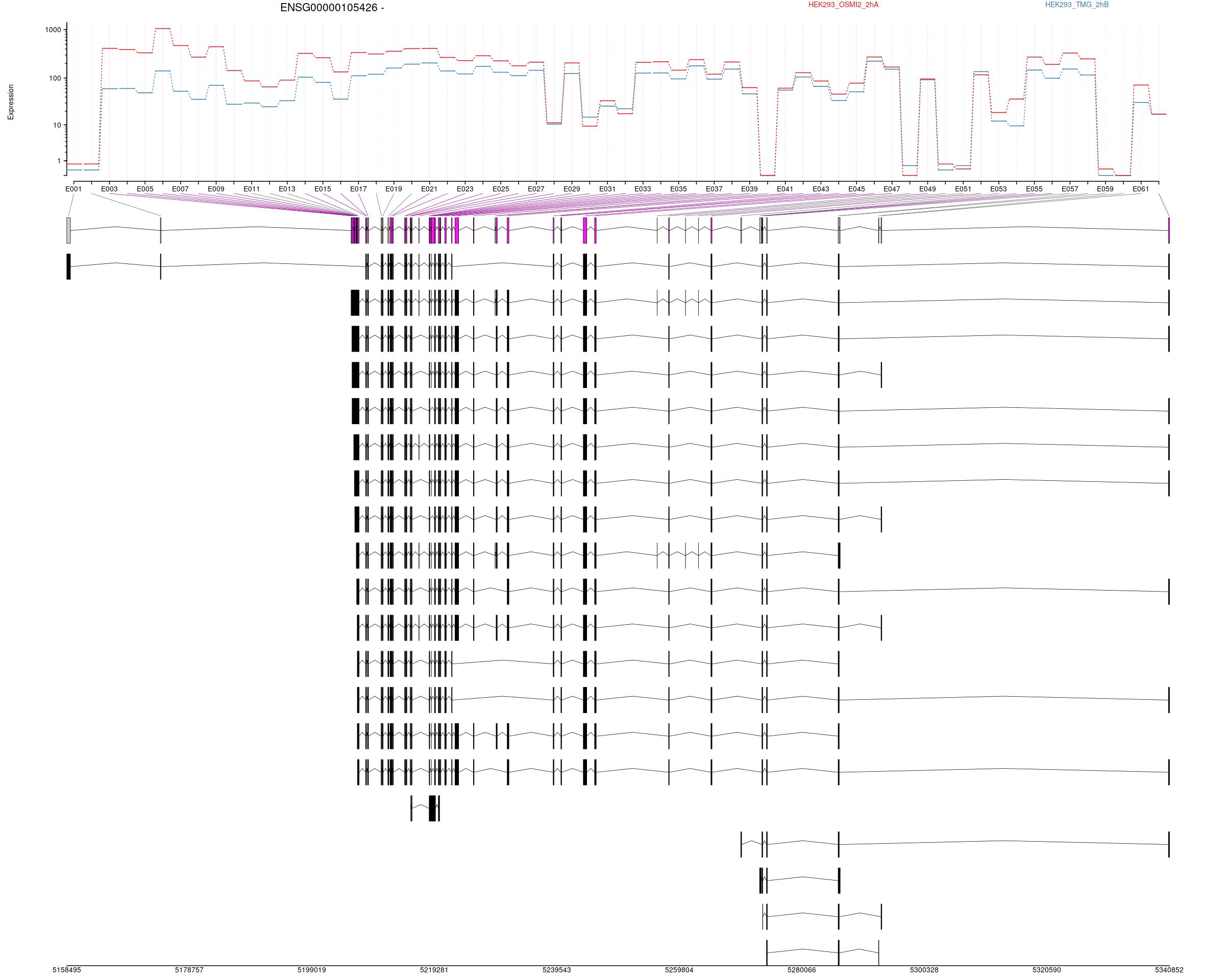Click exon label E027
Viewport: 1225px width, 980px height.
(x=536, y=189)
